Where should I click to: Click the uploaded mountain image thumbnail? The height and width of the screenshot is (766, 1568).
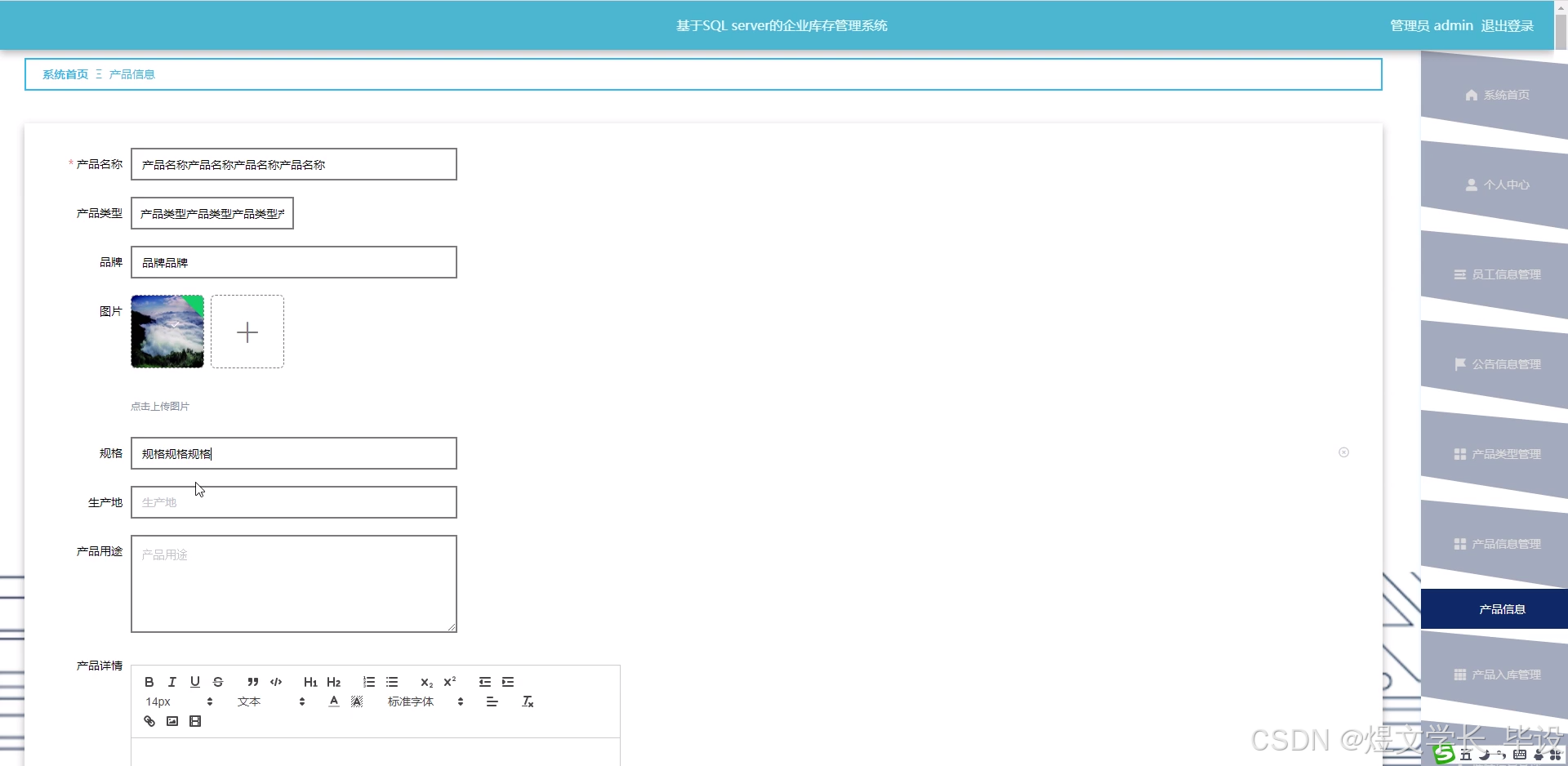[167, 332]
